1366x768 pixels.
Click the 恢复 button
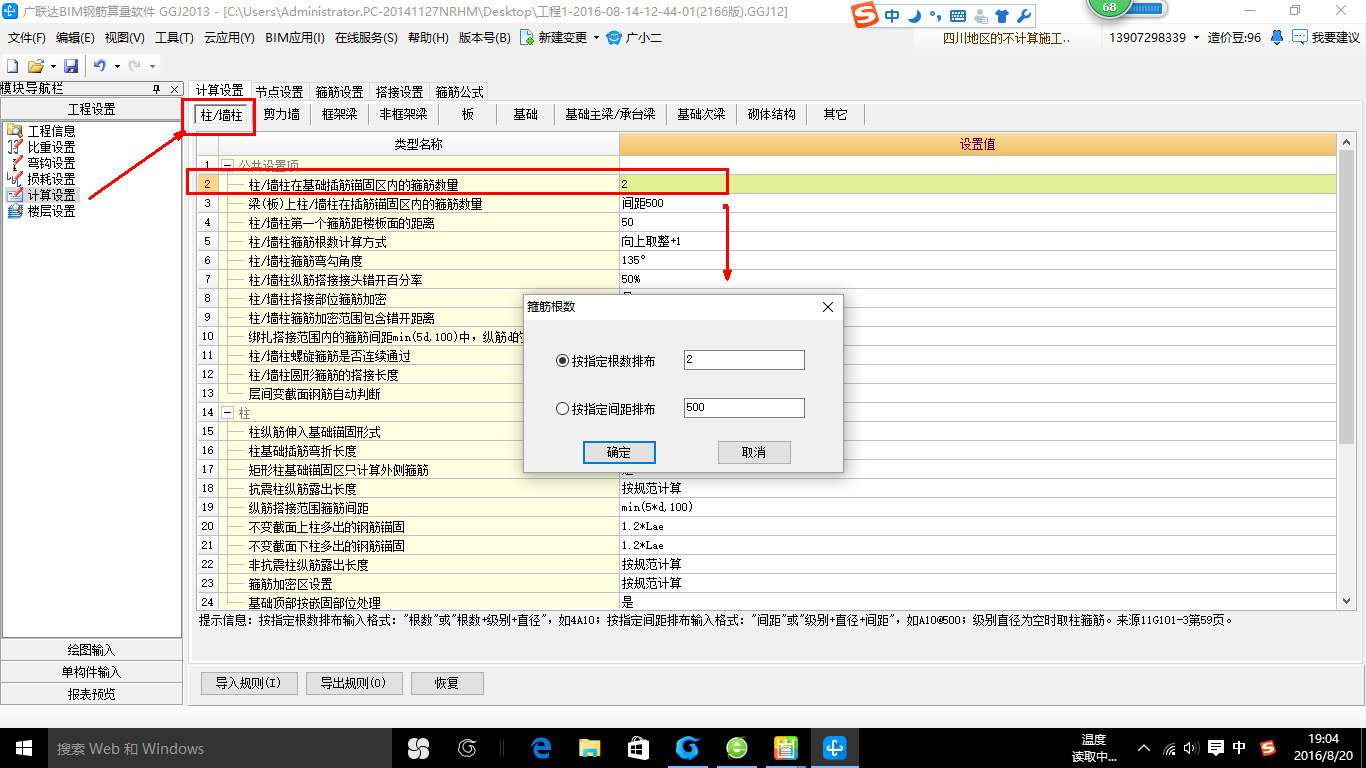click(447, 683)
